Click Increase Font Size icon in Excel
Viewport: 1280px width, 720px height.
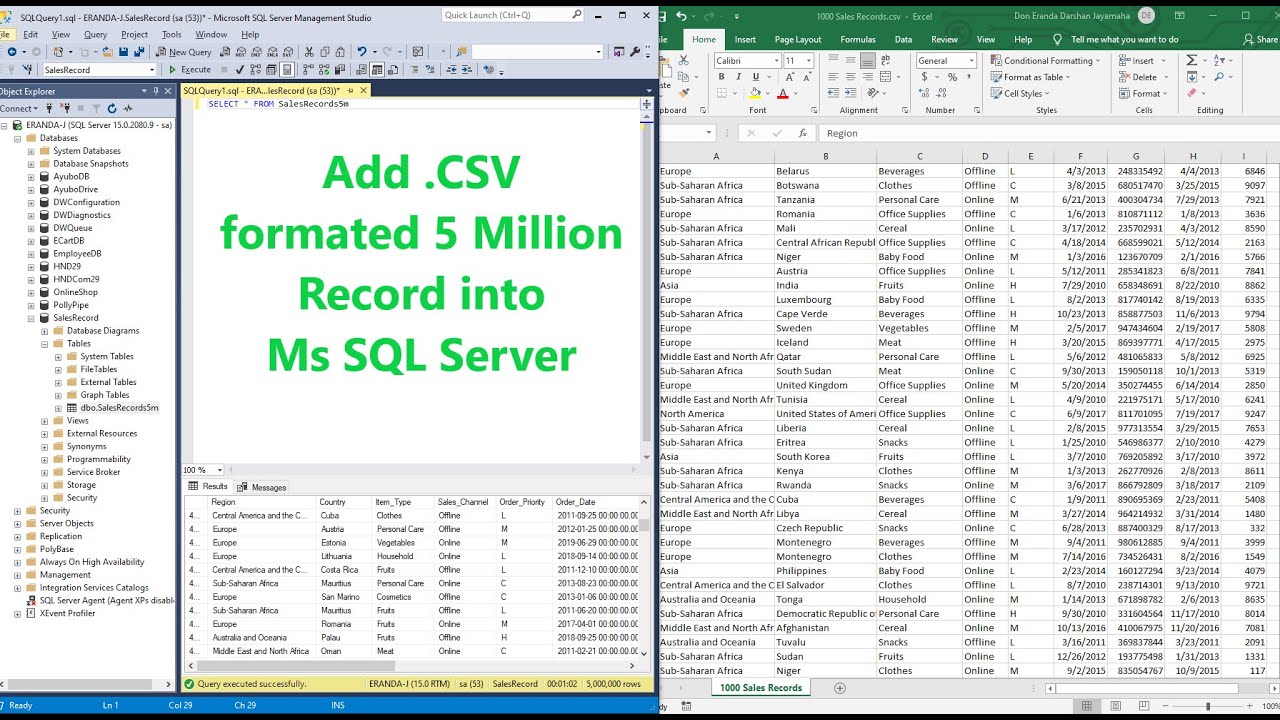[x=790, y=76]
